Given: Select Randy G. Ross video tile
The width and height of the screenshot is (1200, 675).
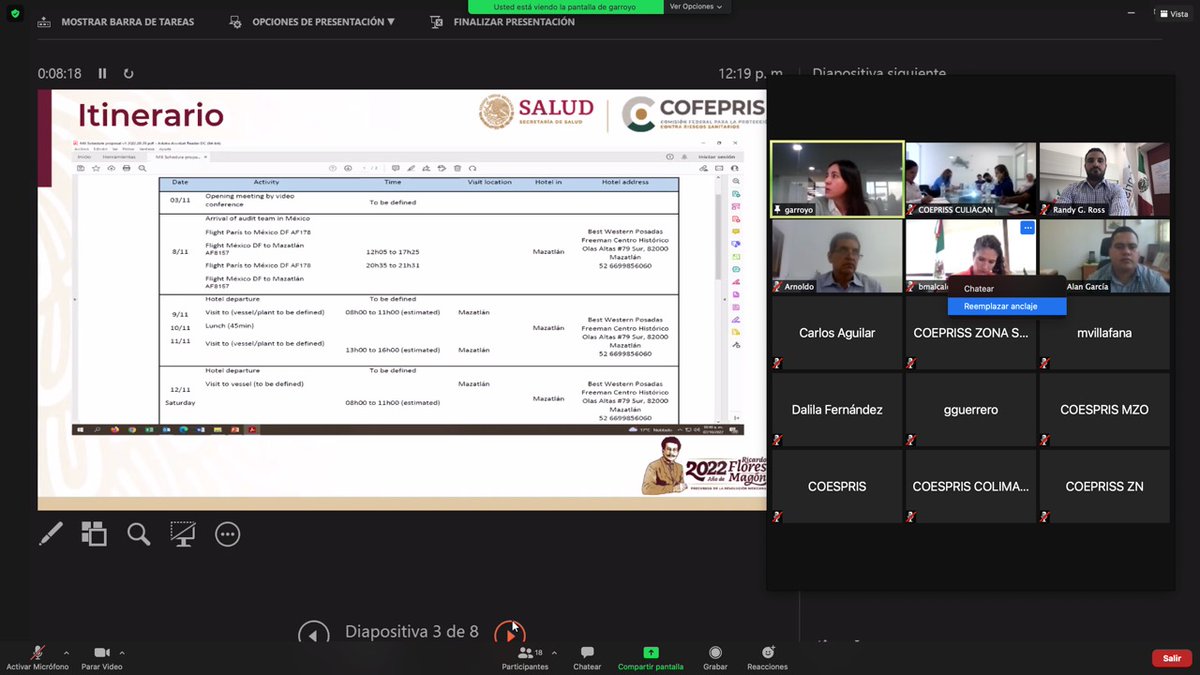Looking at the screenshot, I should click(x=1104, y=179).
